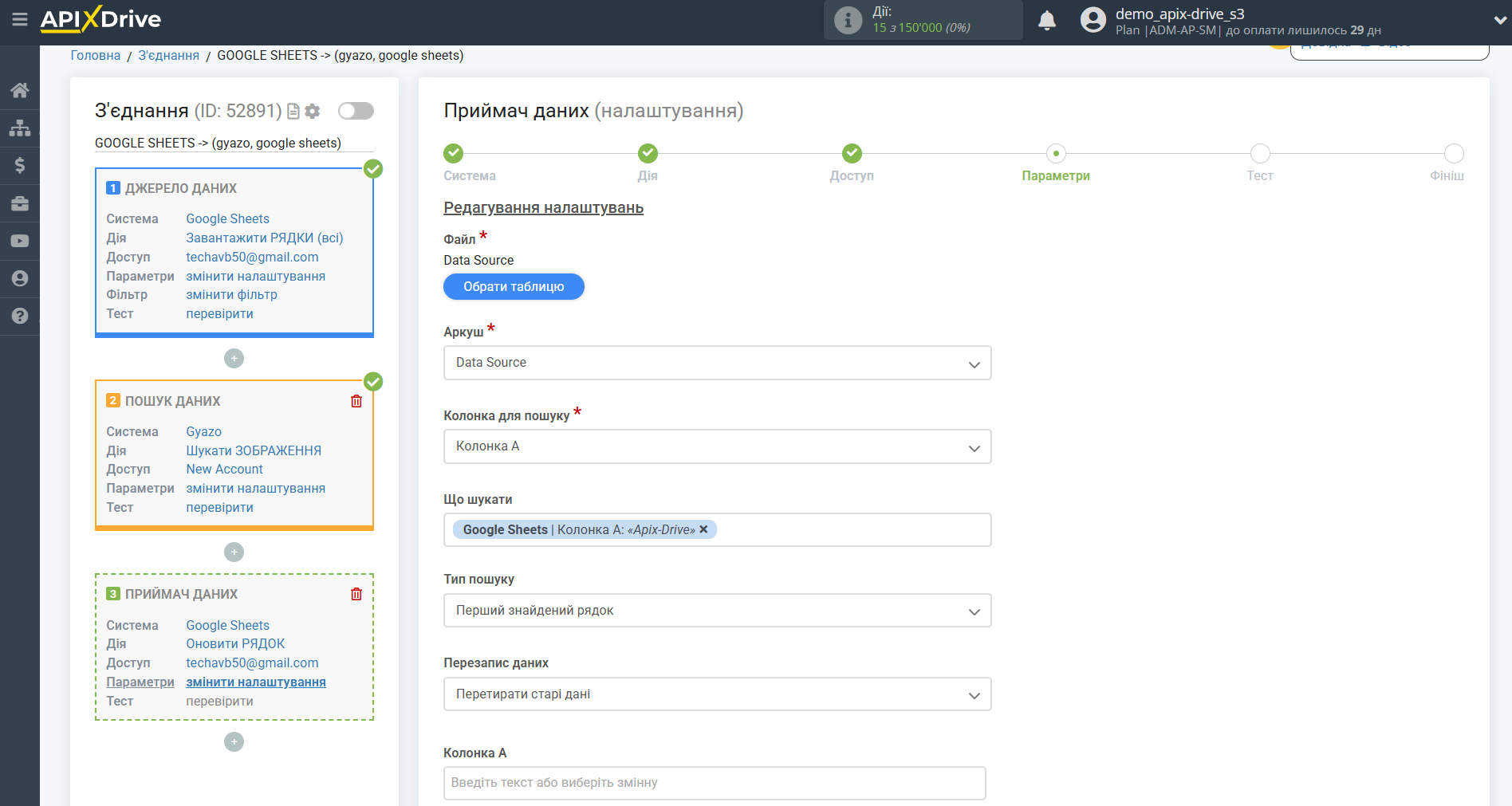Click the Обрати таблицю button
The image size is (1512, 806).
[514, 287]
